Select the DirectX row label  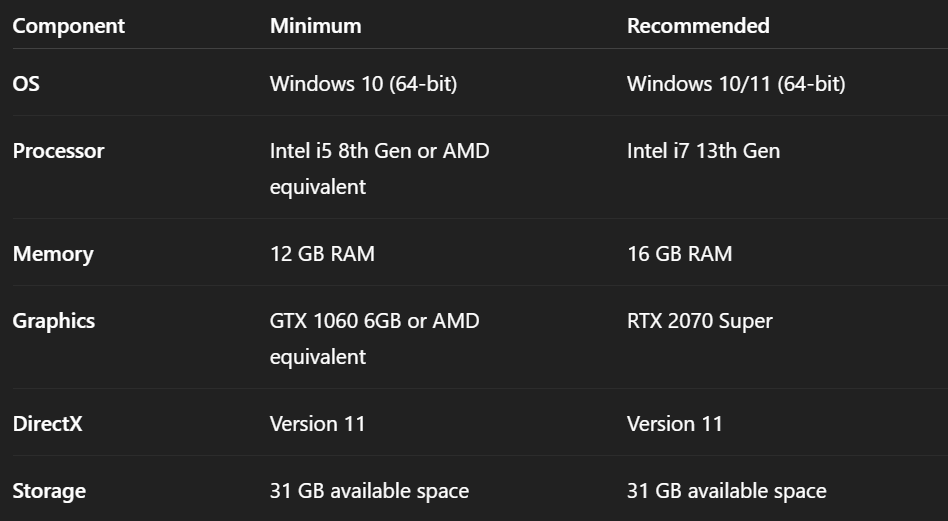point(47,424)
